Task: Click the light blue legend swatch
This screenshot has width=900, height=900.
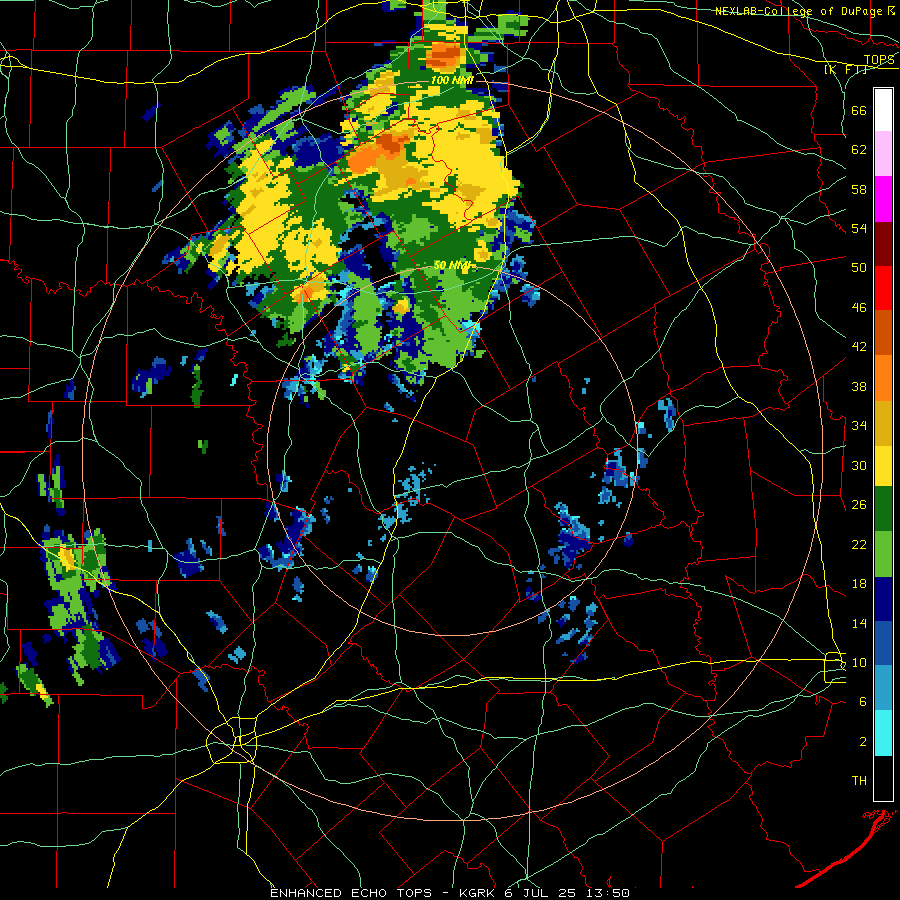Action: pos(883,688)
